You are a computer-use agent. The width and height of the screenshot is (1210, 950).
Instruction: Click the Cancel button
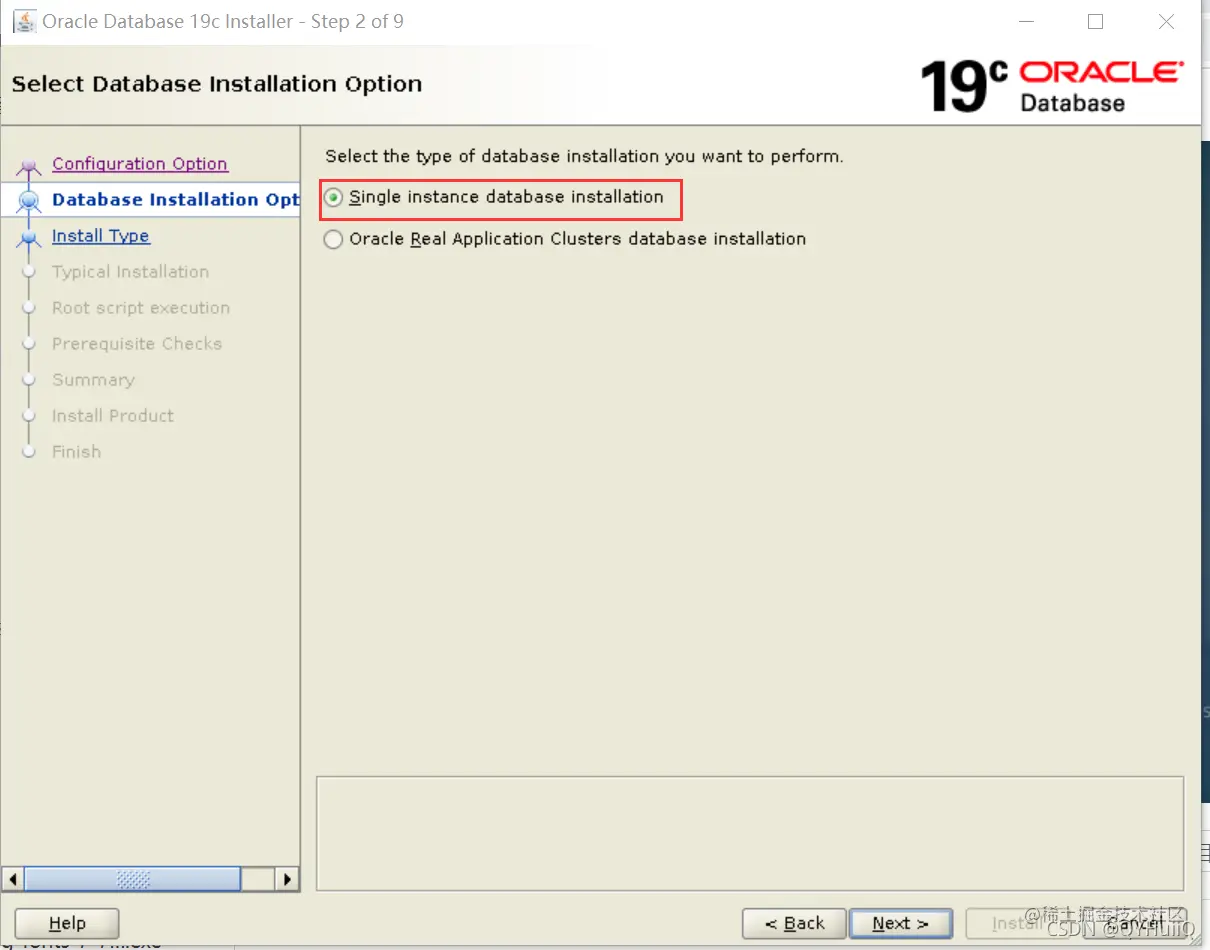1136,923
